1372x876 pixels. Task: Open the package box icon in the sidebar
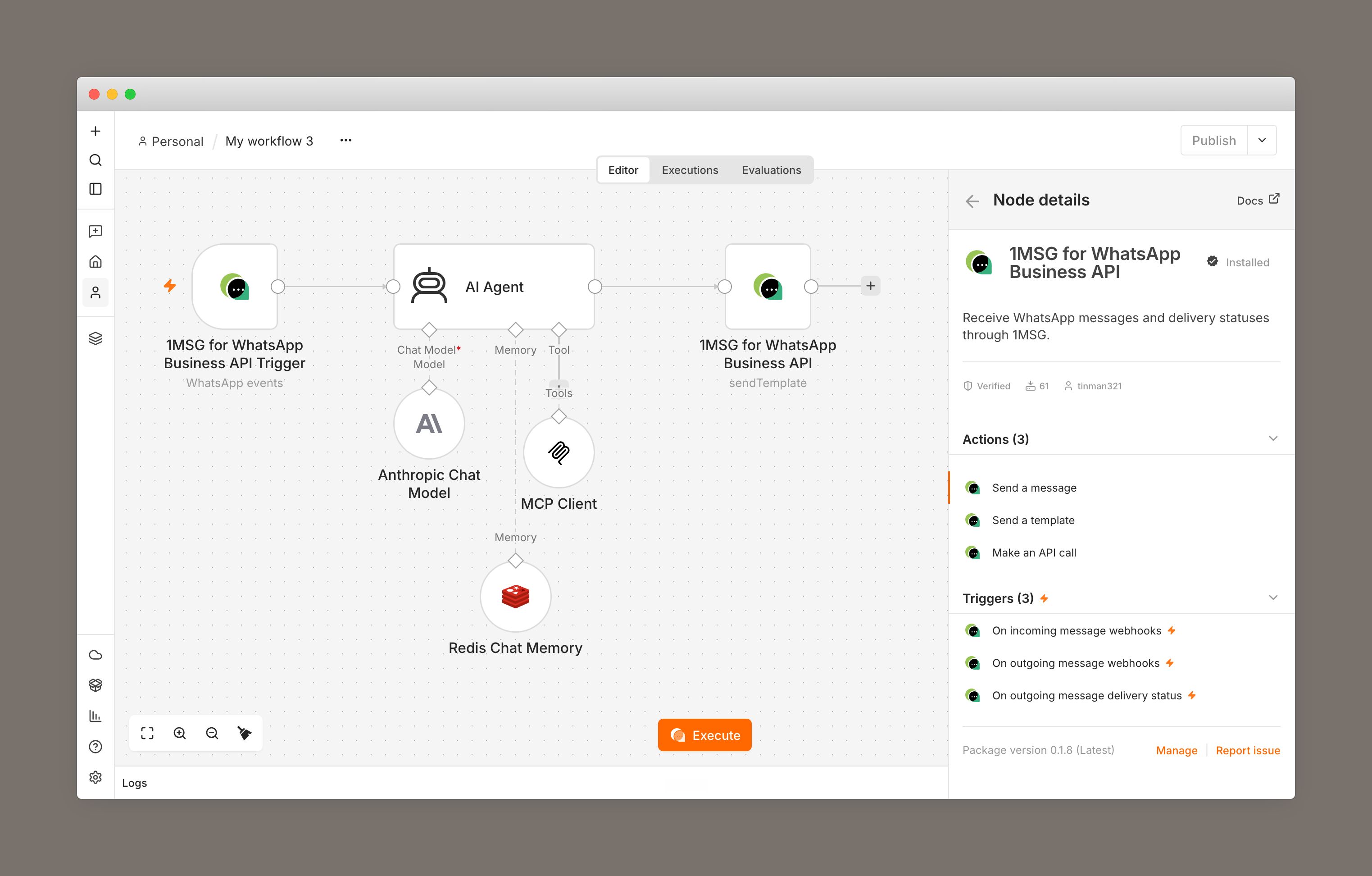click(95, 685)
